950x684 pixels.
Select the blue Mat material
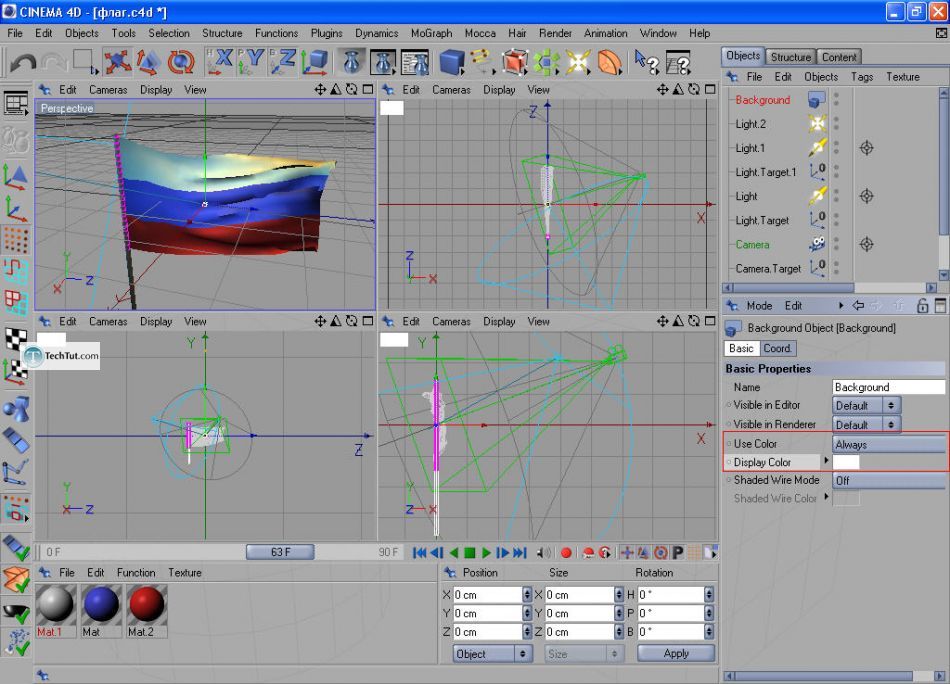click(101, 605)
